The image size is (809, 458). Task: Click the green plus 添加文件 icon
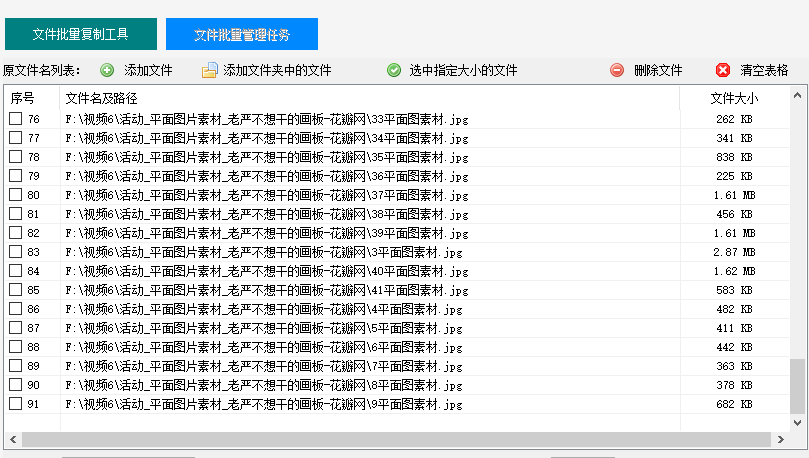tap(107, 70)
